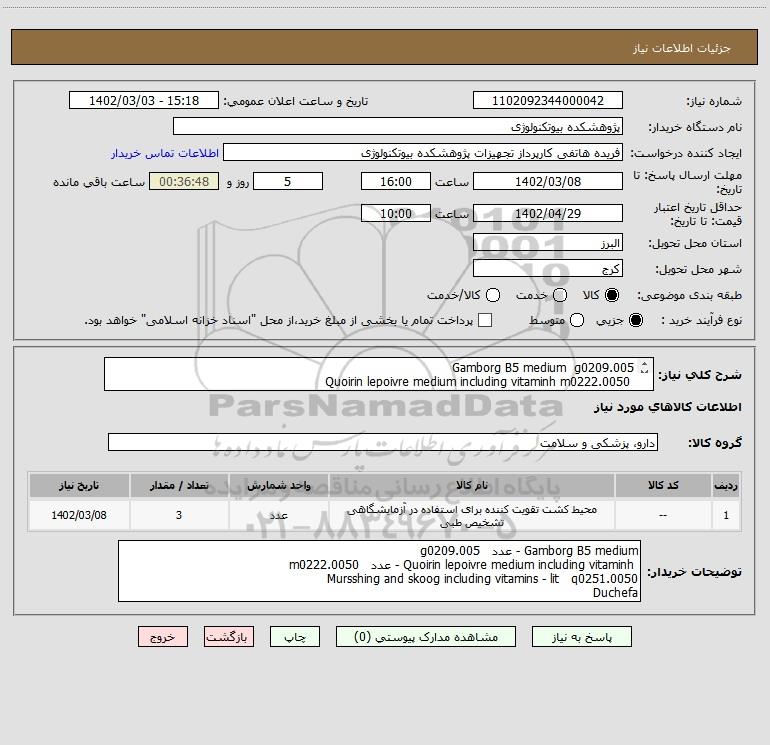
Task: Click the announcement date field 1402/03/03 - 15:18
Action: click(144, 101)
